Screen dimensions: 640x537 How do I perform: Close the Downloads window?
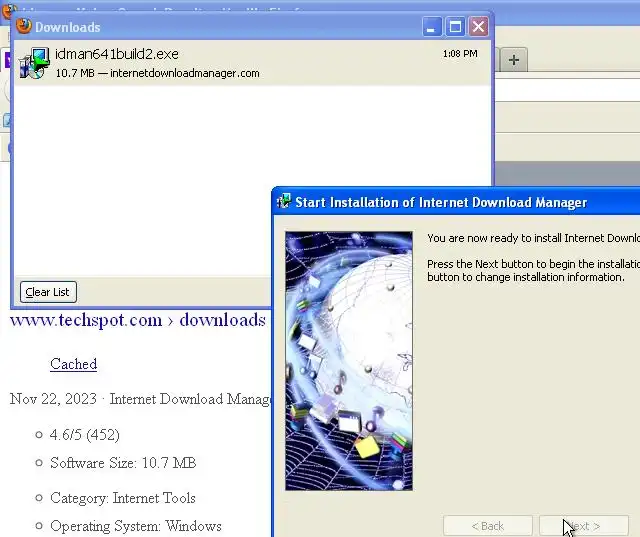point(478,27)
